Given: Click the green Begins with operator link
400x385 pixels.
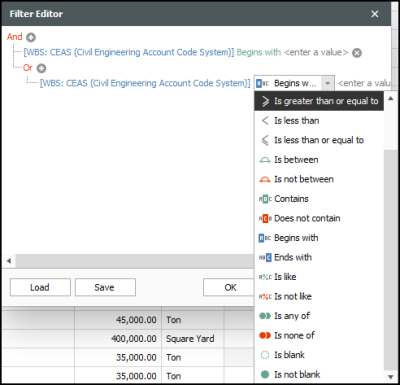Looking at the screenshot, I should tap(259, 52).
